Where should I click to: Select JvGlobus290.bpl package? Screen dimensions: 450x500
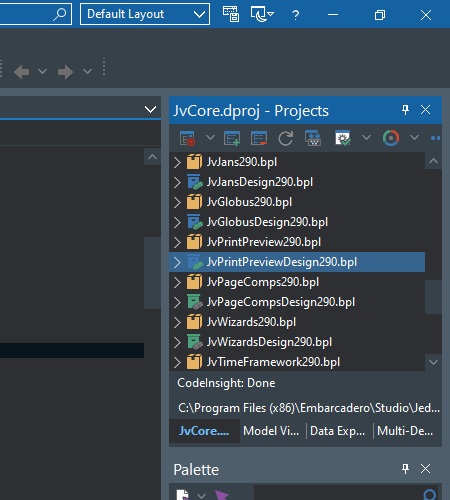(249, 202)
